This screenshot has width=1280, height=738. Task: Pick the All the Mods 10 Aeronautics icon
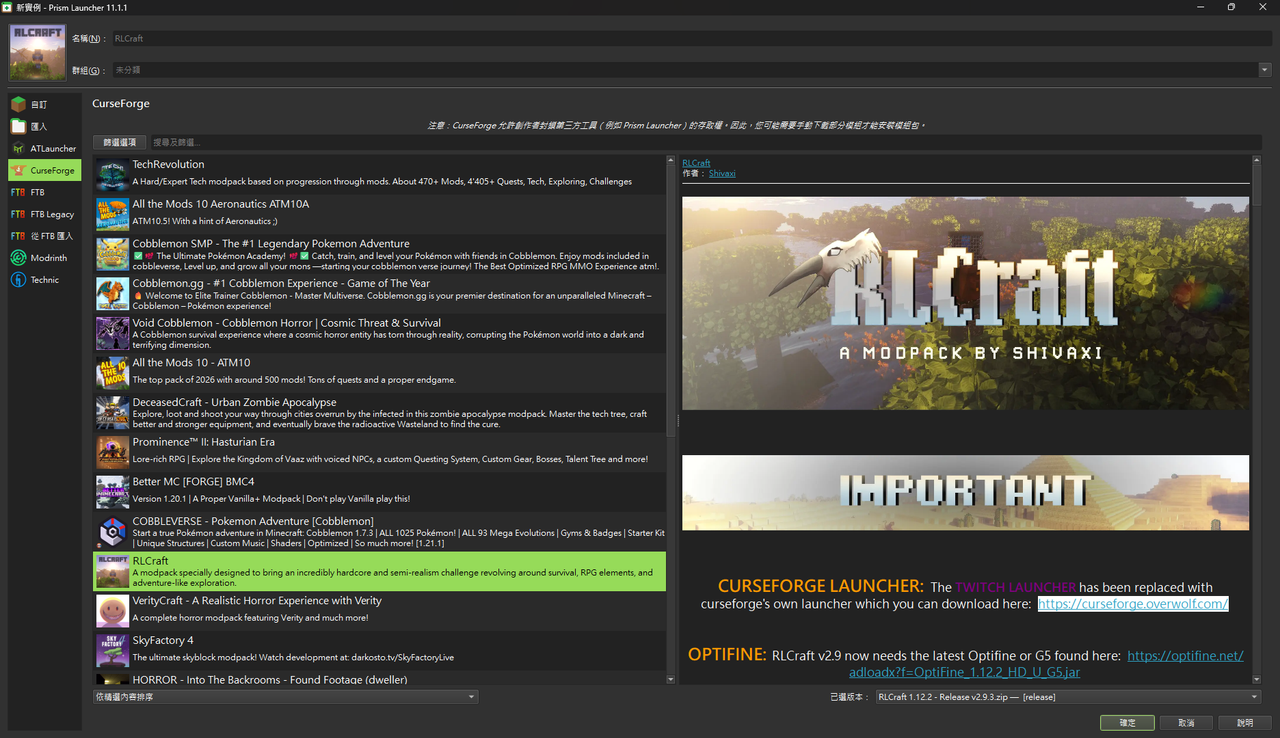pos(112,214)
